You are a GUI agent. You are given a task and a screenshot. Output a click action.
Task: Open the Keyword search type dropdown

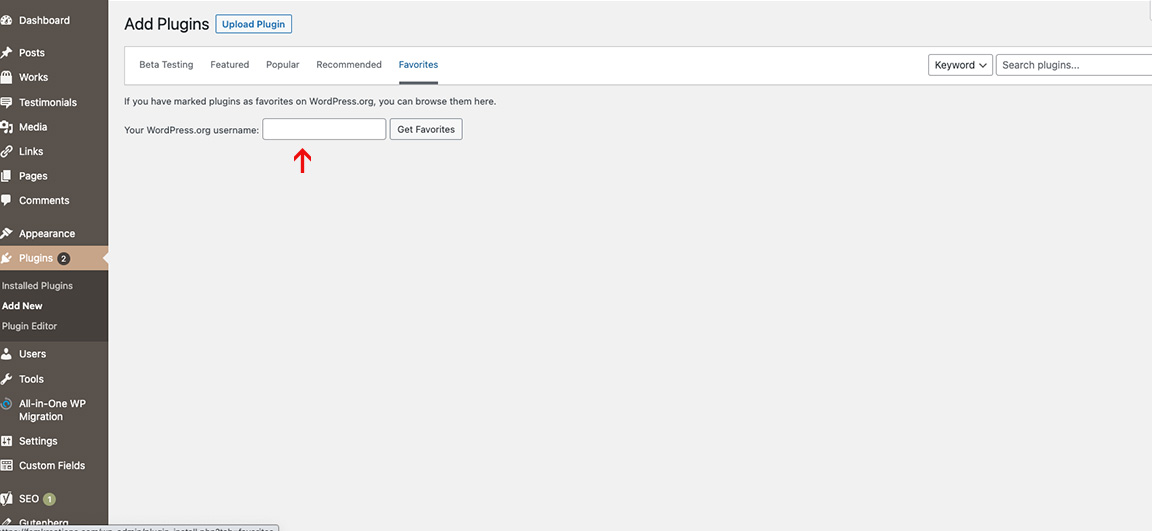(960, 65)
